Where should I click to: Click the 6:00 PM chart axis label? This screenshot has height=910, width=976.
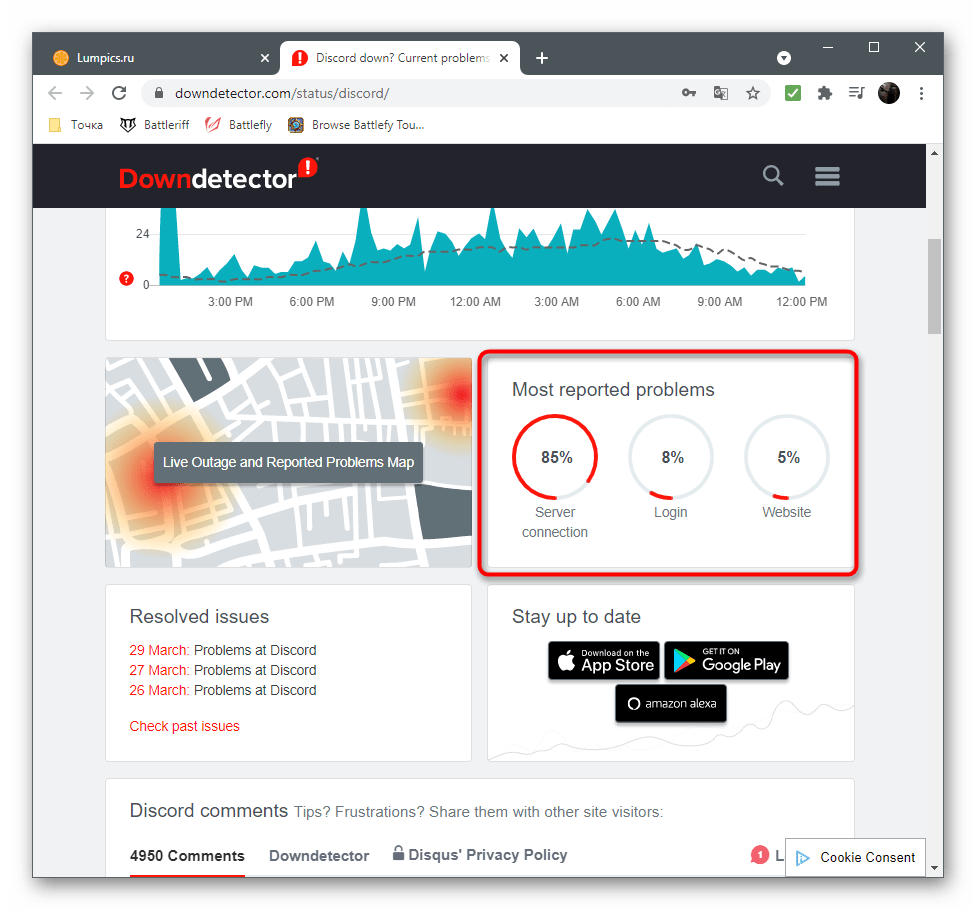[x=311, y=302]
